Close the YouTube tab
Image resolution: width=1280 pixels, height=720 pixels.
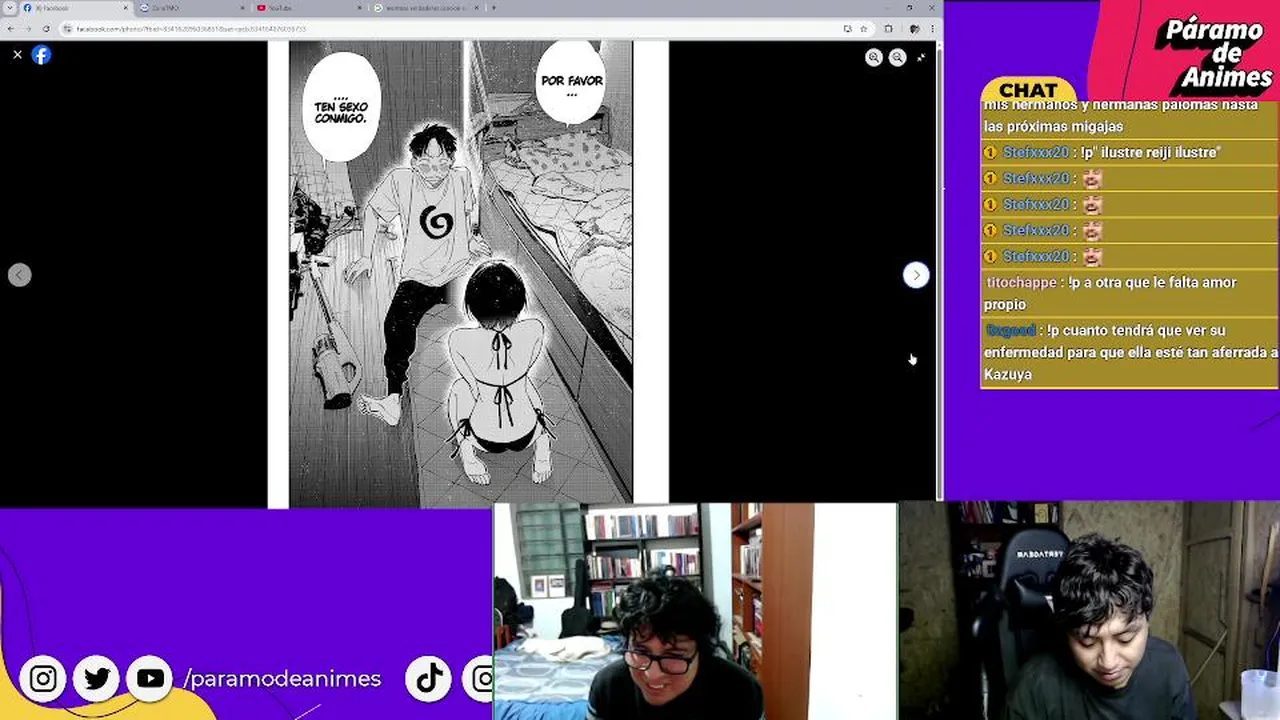pos(359,8)
